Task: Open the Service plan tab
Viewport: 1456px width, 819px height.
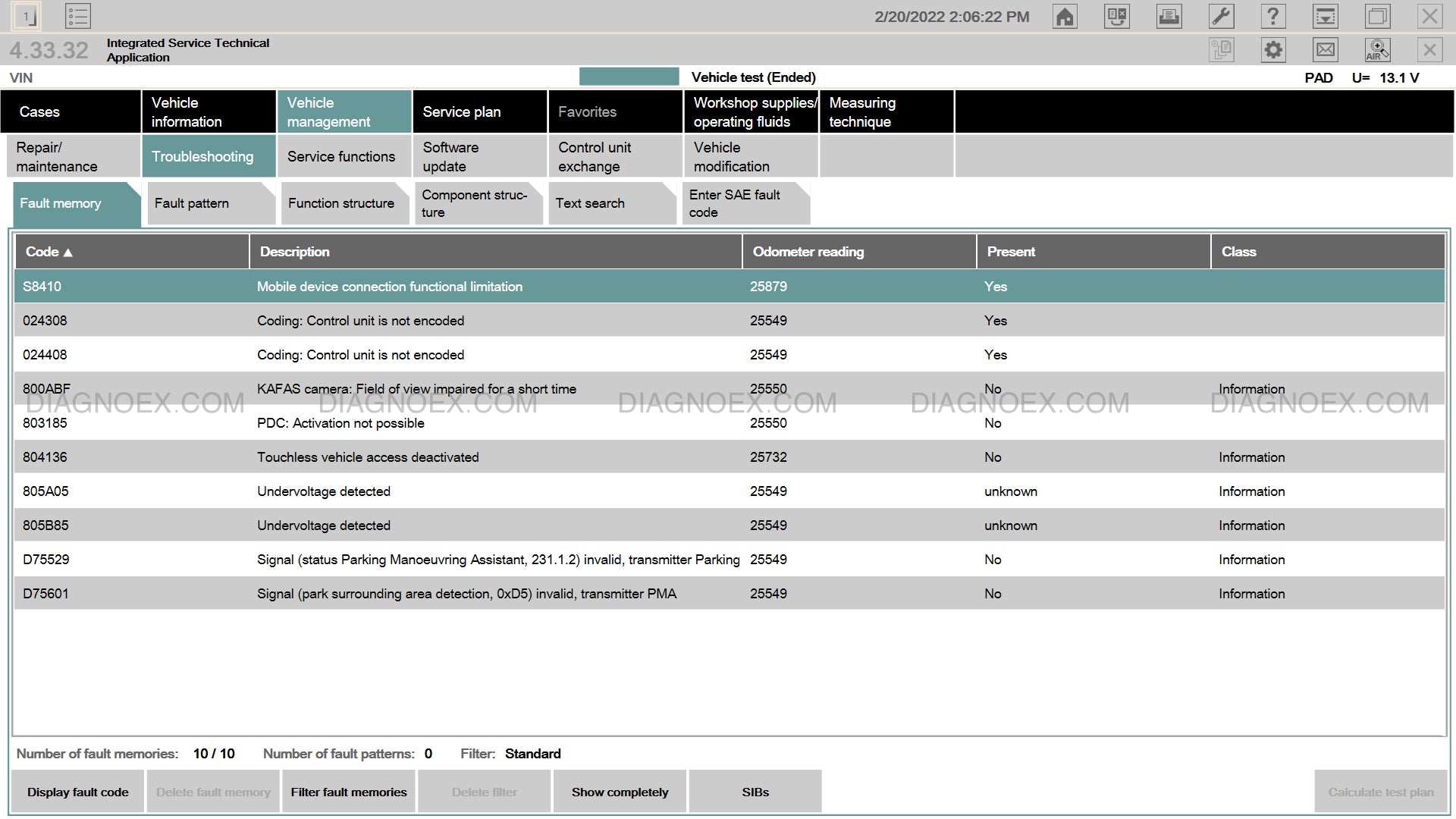Action: click(480, 111)
